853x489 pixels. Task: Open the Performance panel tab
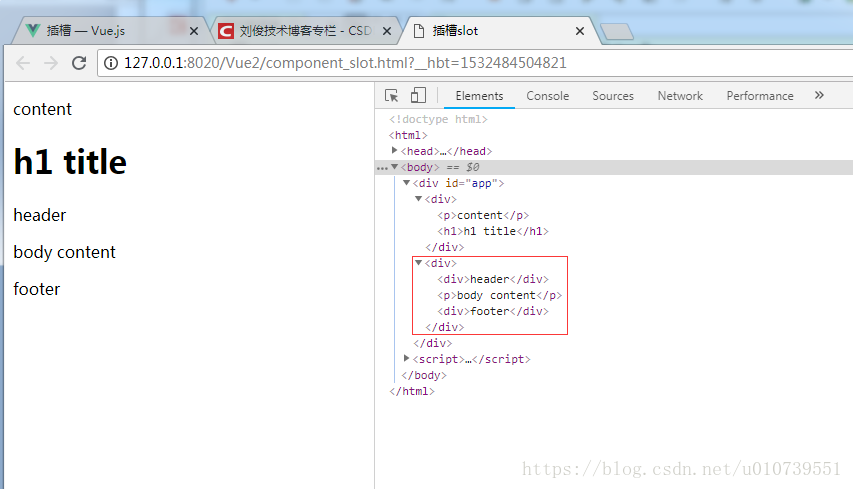(759, 96)
